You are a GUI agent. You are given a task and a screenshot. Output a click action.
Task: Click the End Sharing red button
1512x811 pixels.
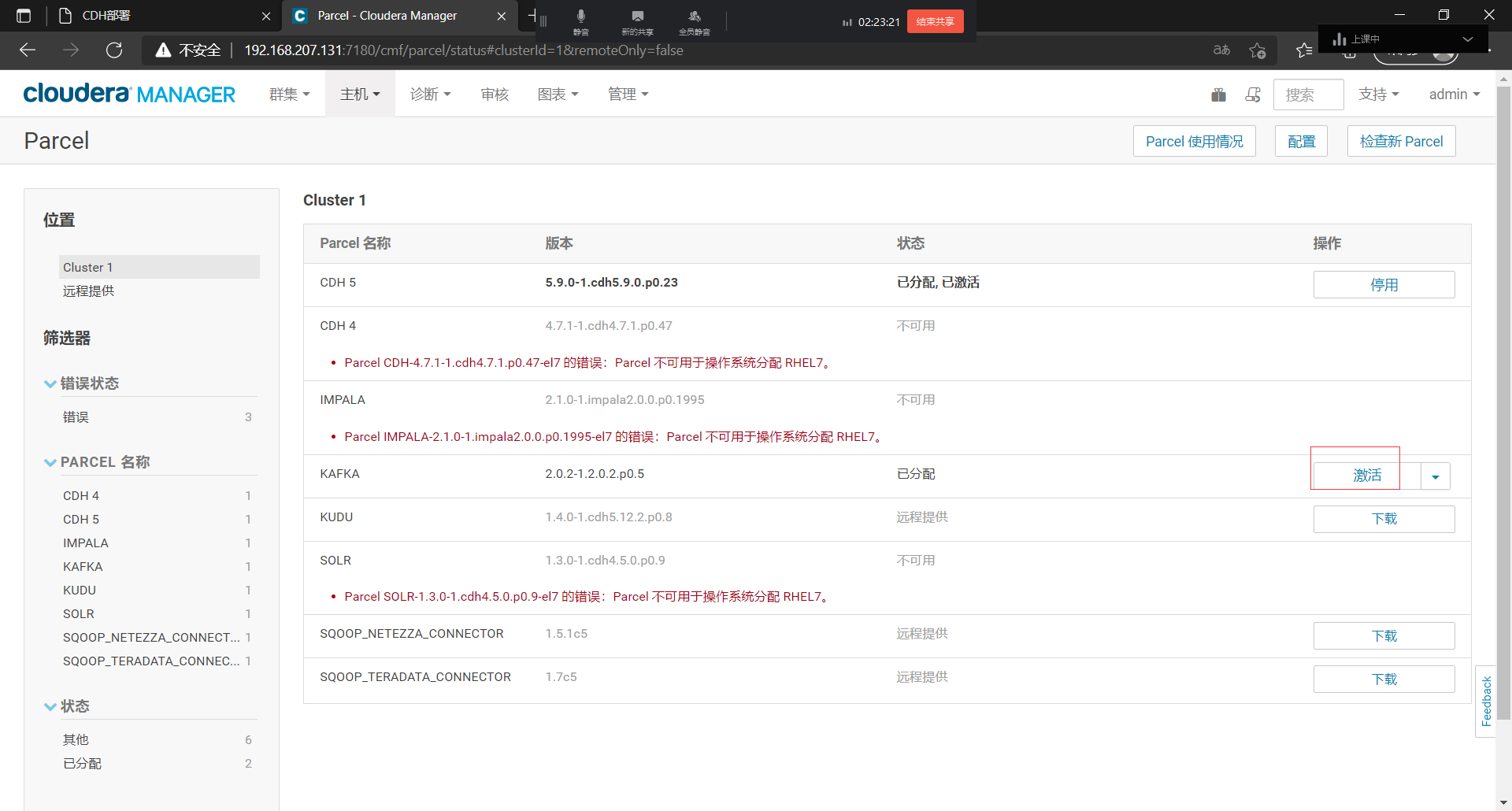[x=936, y=21]
